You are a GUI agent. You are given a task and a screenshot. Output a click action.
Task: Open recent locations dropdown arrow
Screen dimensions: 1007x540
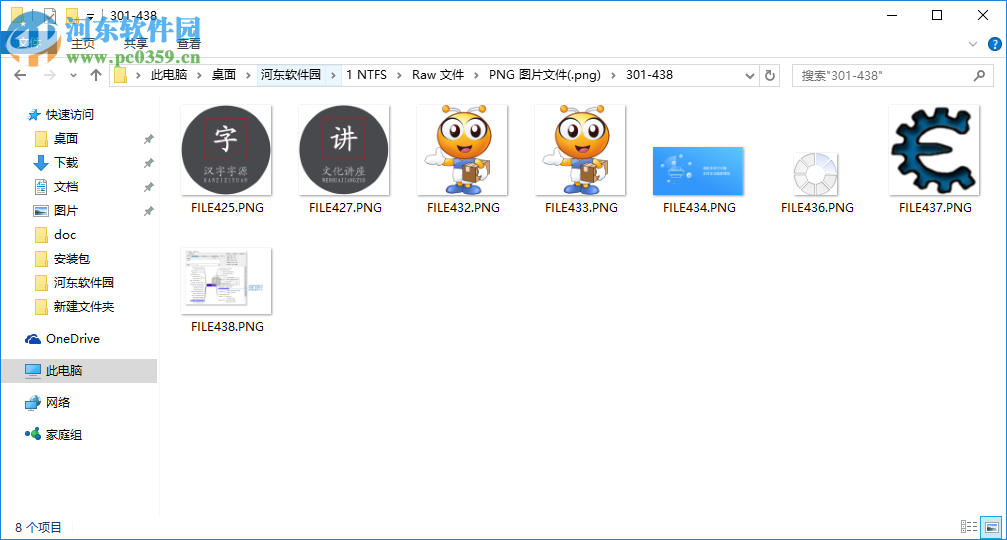click(73, 76)
